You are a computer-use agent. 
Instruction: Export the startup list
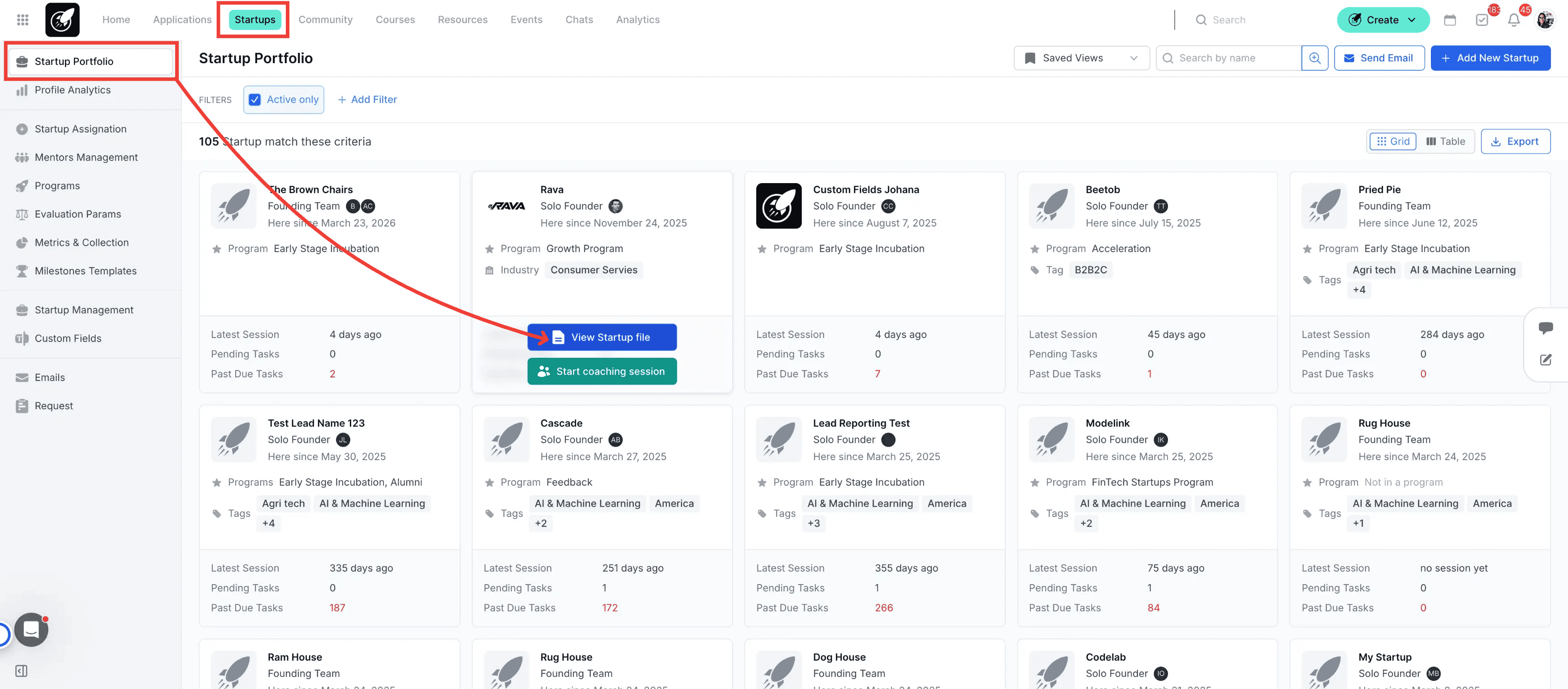coord(1515,141)
